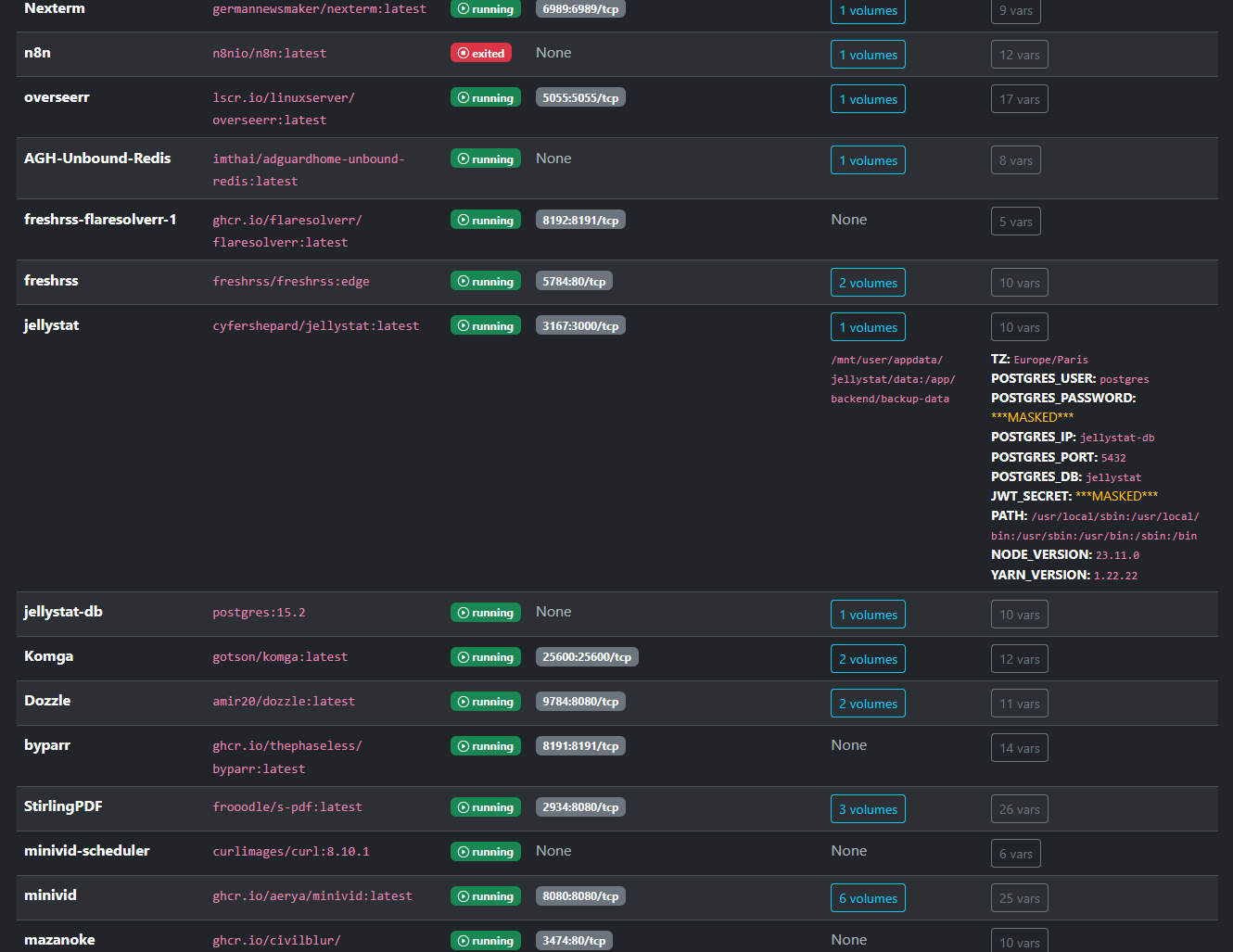Viewport: 1233px width, 952px height.
Task: Expand overseerr's 17 vars
Action: point(1020,99)
